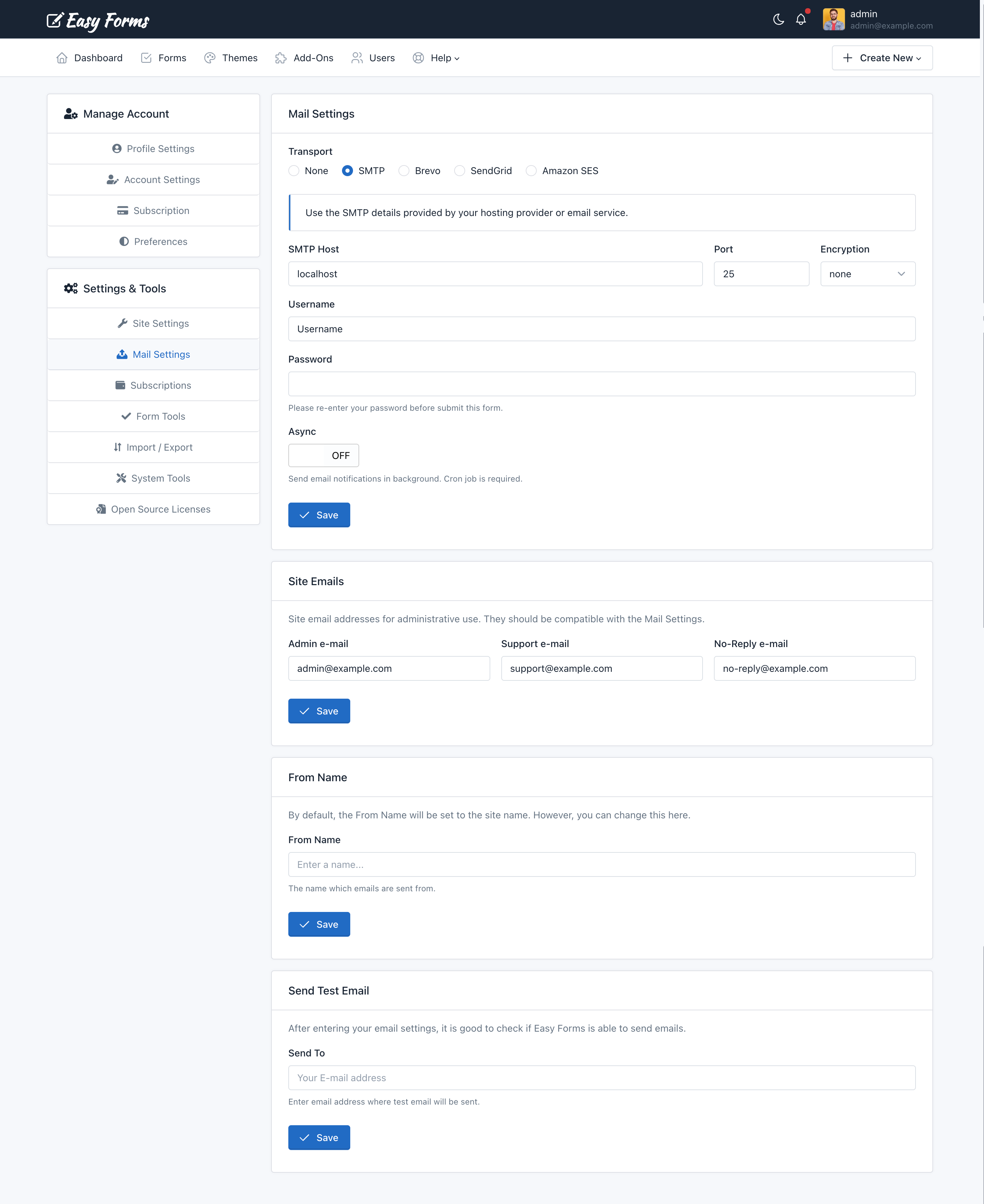Click the notifications bell icon
This screenshot has height=1204, width=984.
(x=800, y=19)
